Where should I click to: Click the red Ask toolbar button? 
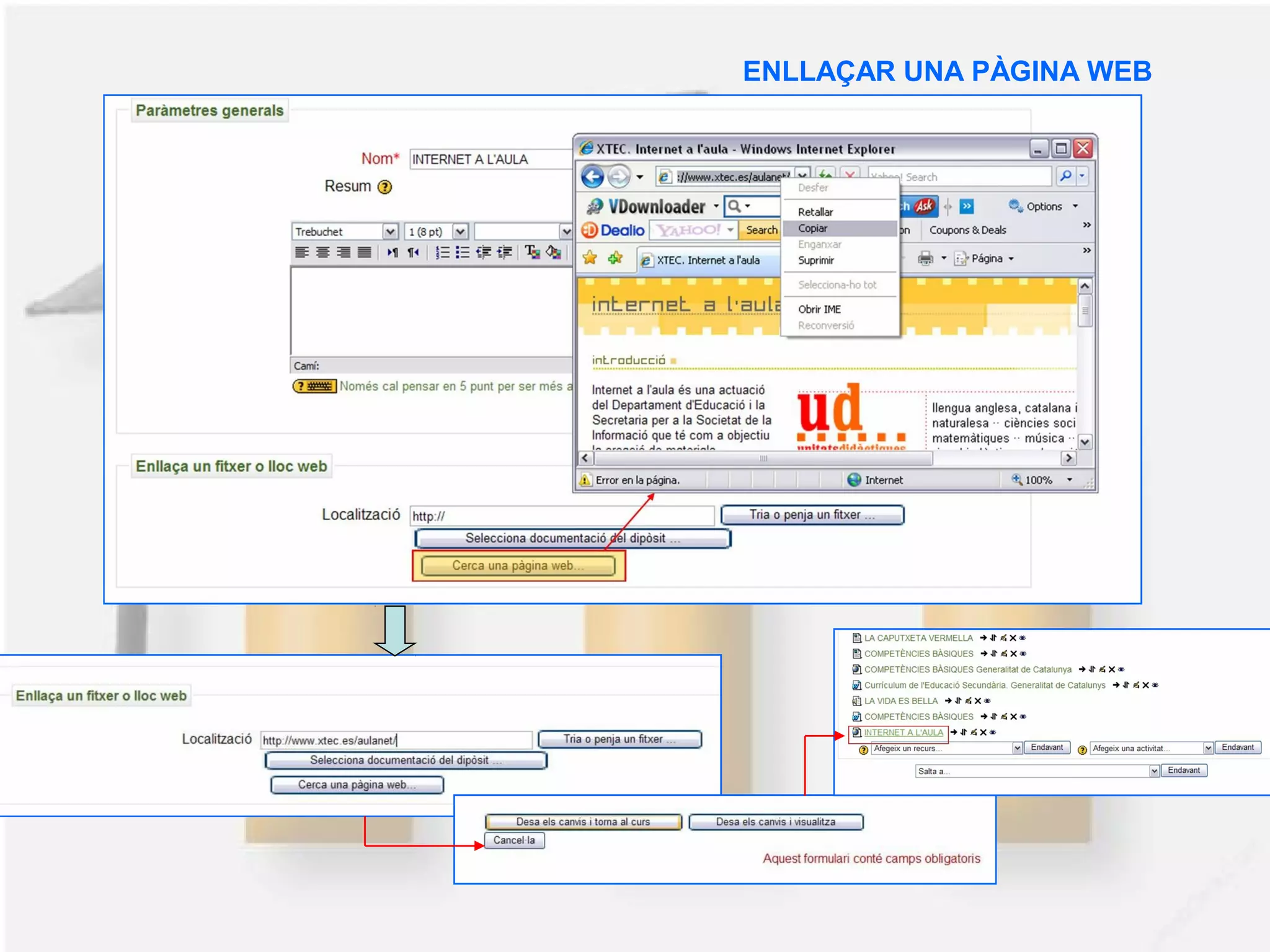(x=924, y=206)
